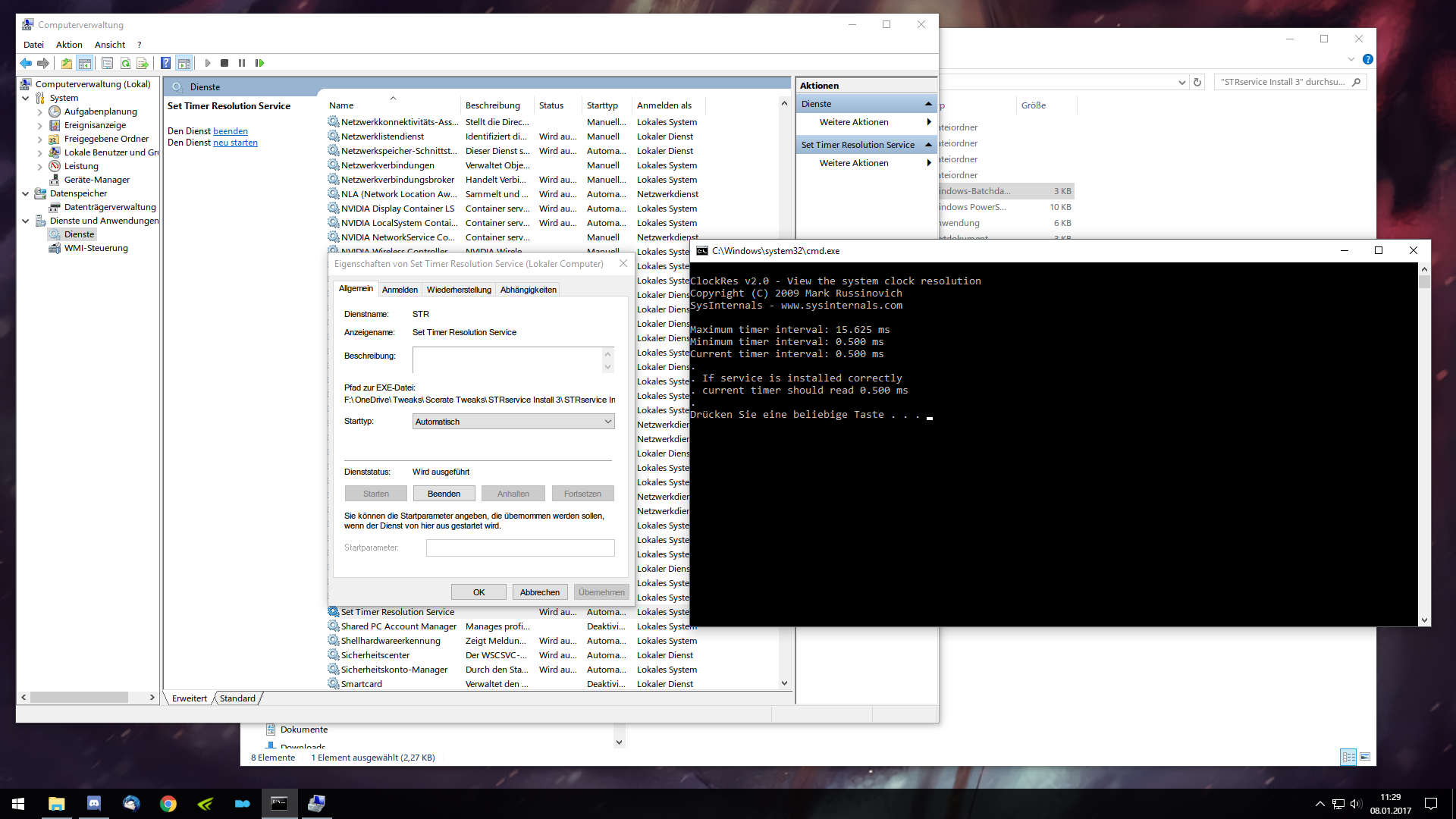This screenshot has height=819, width=1456.
Task: Open the Properties toolbar icon
Action: coord(107,63)
